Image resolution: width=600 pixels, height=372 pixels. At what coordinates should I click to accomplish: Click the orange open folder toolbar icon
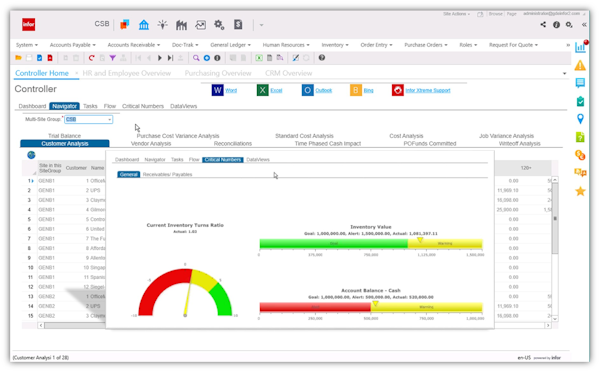pos(18,58)
